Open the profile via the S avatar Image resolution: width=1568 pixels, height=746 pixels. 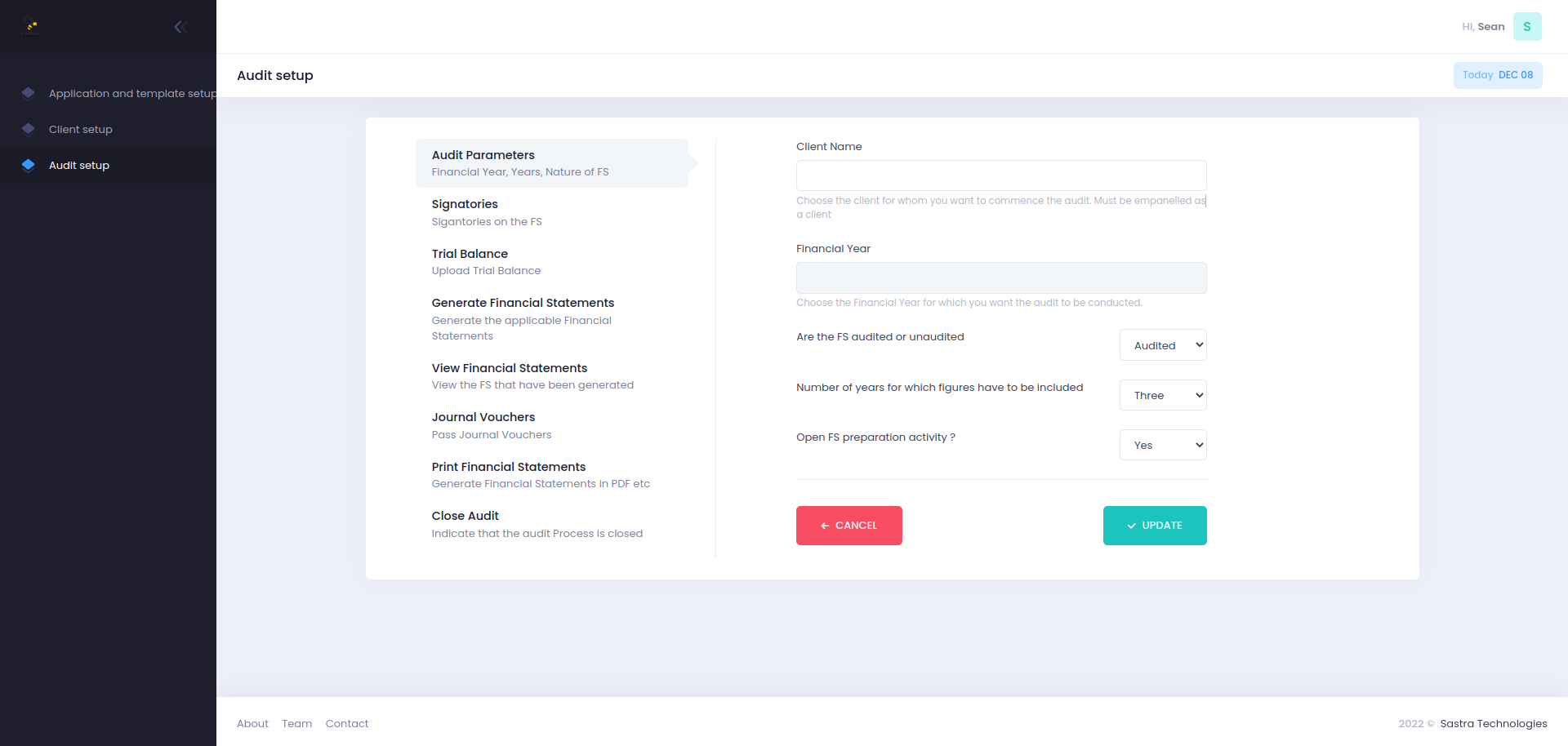[x=1527, y=26]
